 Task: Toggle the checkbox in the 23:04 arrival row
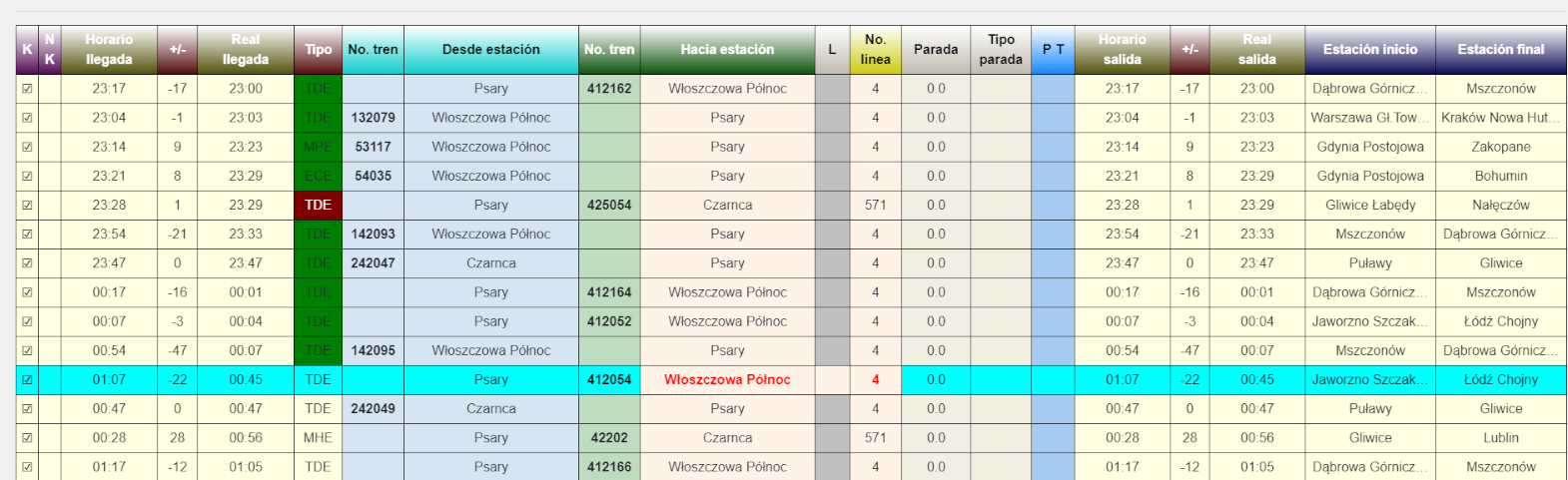pyautogui.click(x=27, y=118)
